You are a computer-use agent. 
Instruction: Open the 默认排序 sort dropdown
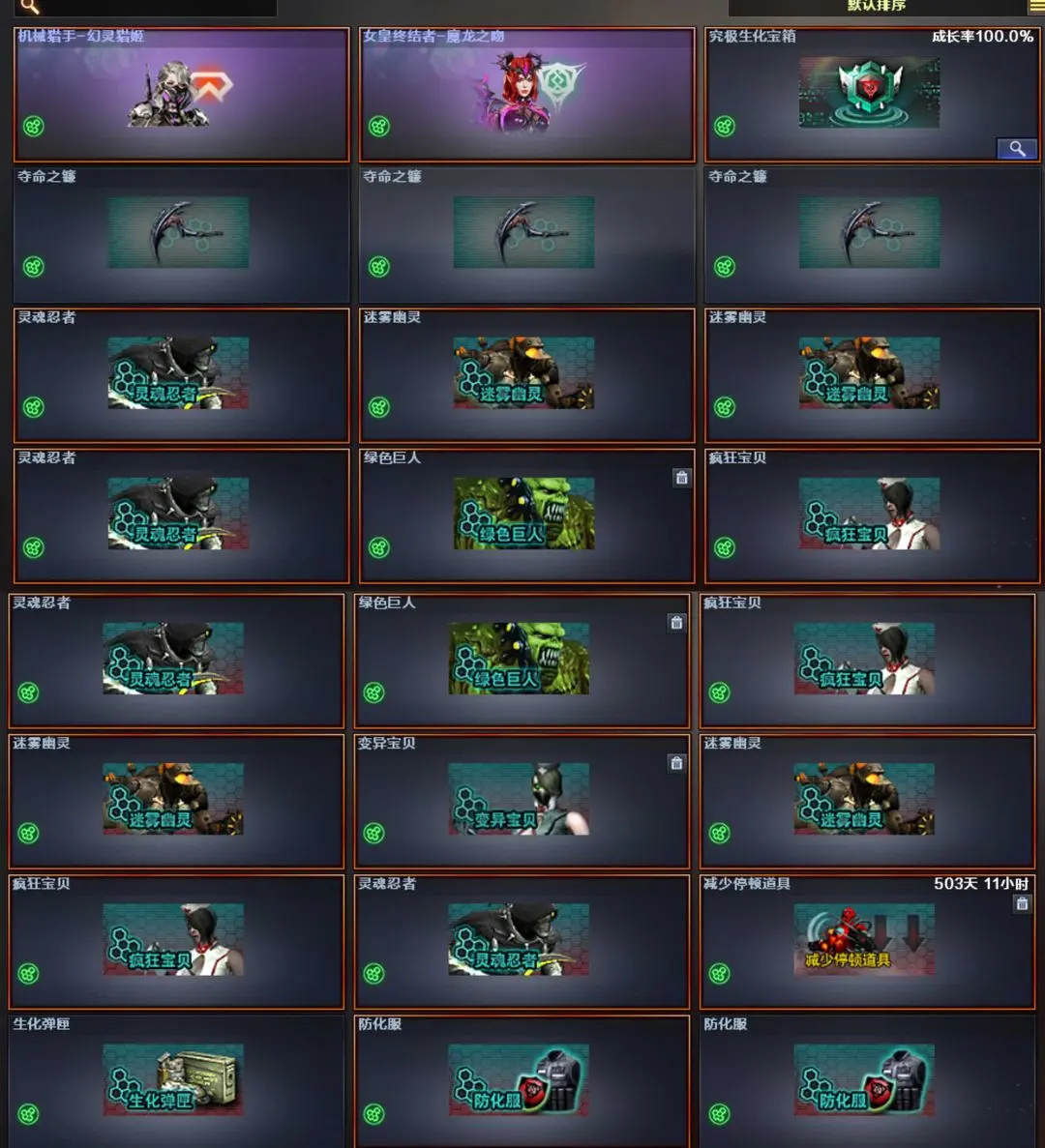click(x=878, y=7)
